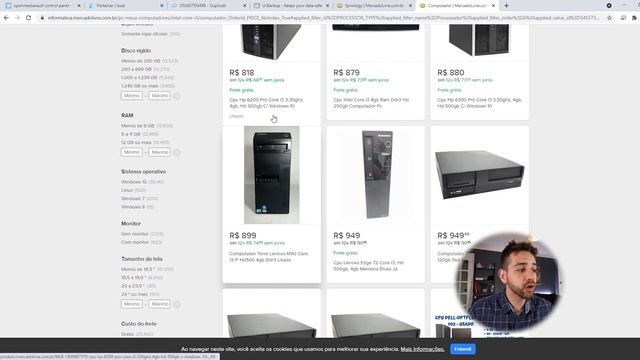This screenshot has height=360, width=640.
Task: Click Disco rígido Máximo field
Action: click(x=159, y=96)
